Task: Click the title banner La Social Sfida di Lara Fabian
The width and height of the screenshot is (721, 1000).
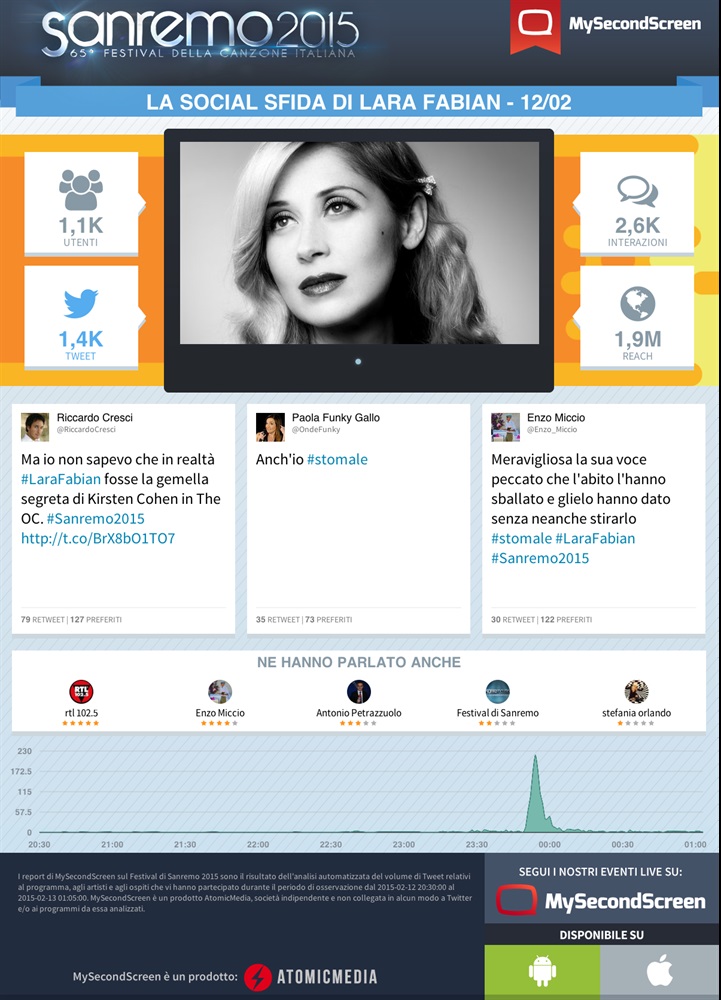Action: 359,102
